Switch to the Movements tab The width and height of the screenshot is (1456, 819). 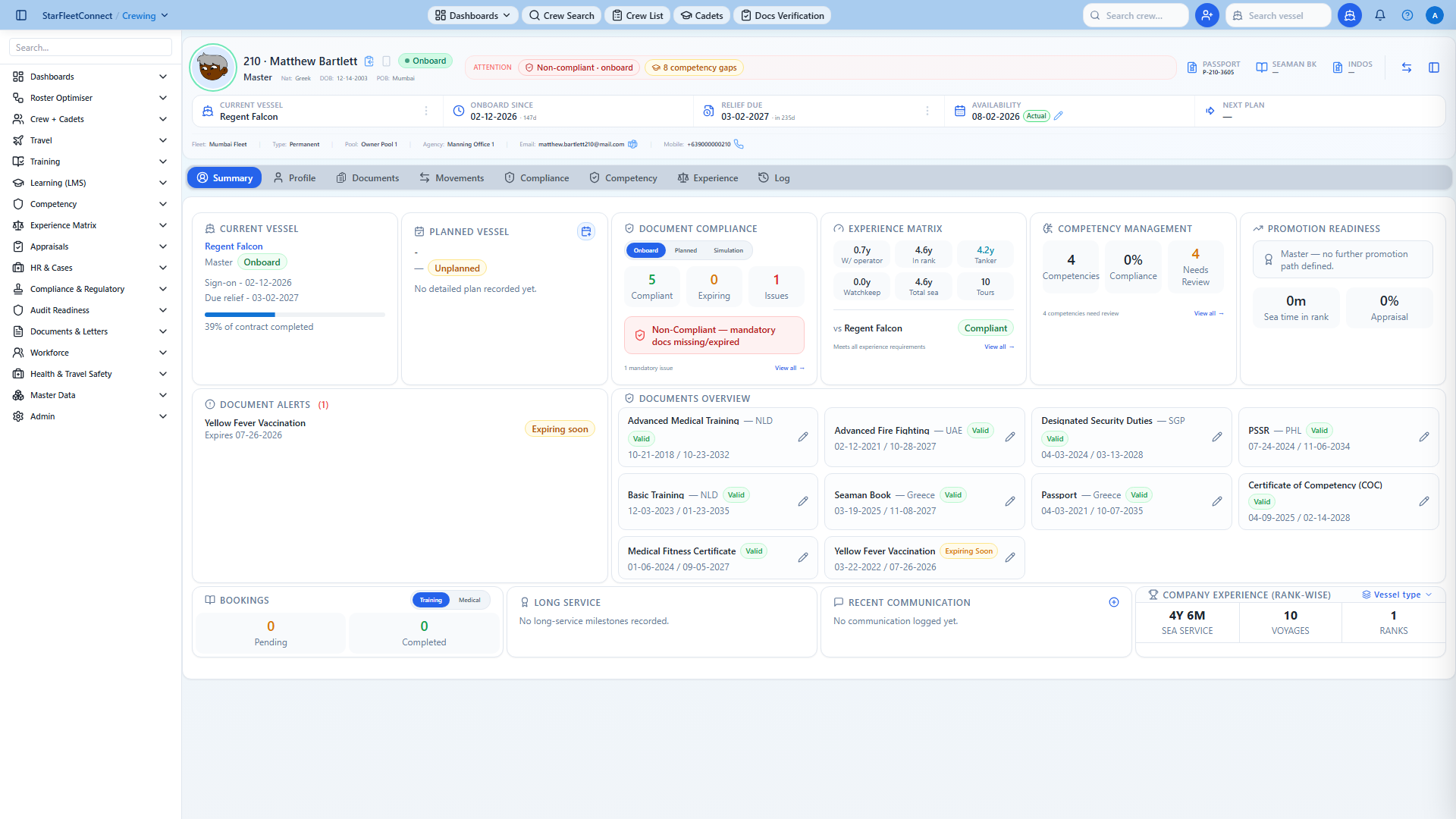click(452, 177)
